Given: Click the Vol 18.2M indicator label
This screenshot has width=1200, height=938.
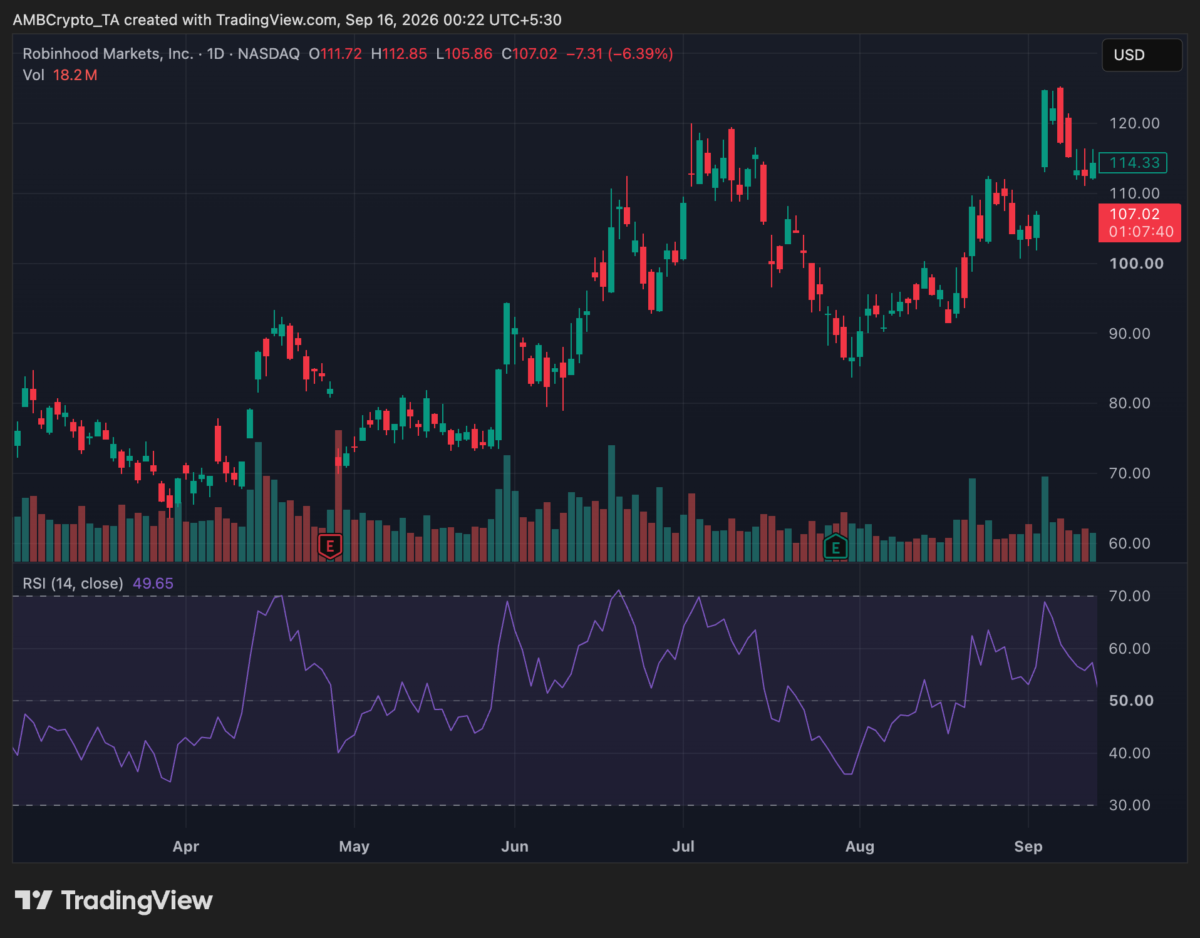Looking at the screenshot, I should pyautogui.click(x=59, y=74).
